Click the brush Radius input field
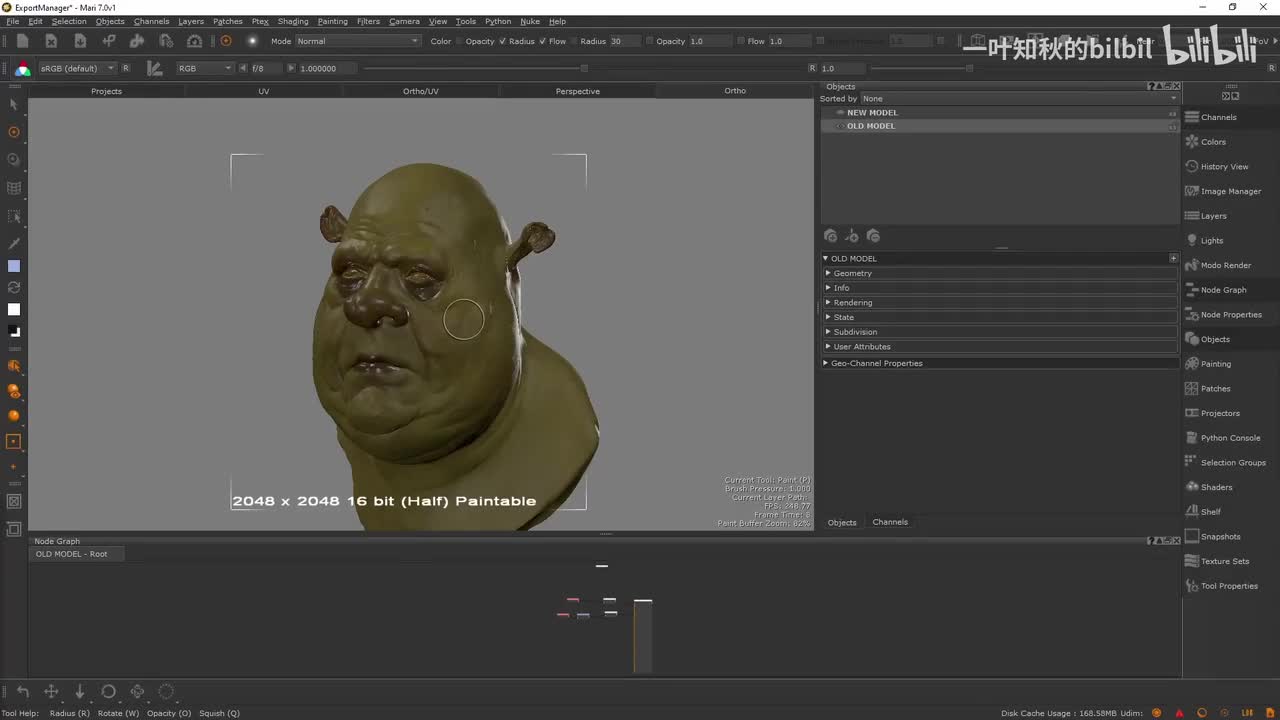This screenshot has height=720, width=1280. click(x=624, y=41)
